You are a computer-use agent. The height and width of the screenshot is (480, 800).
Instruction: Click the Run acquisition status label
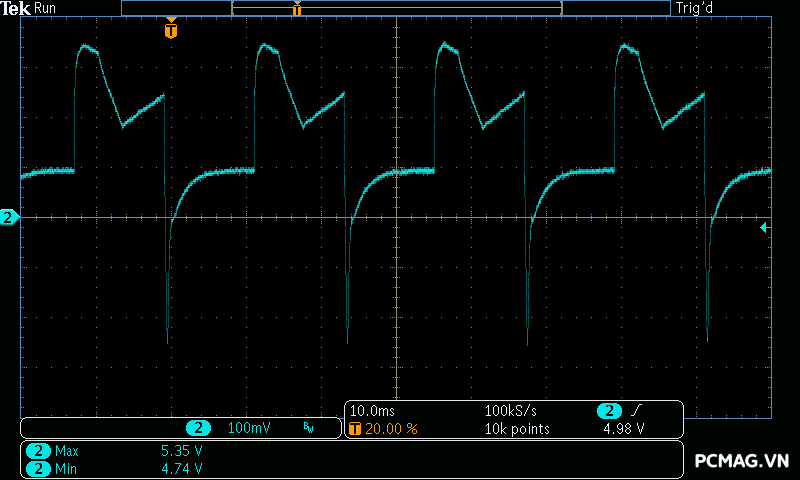pos(46,8)
